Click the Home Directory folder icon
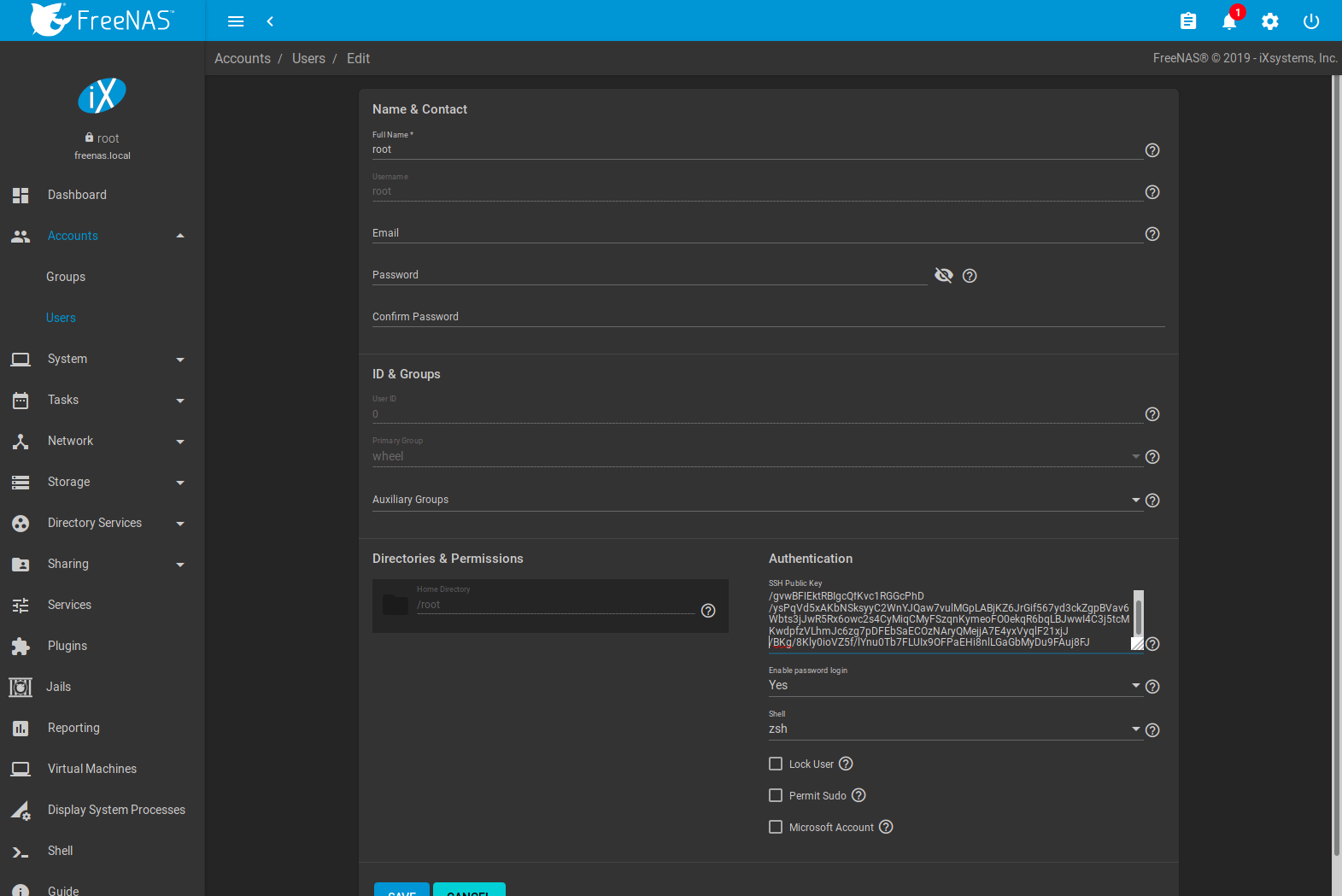 coord(395,605)
